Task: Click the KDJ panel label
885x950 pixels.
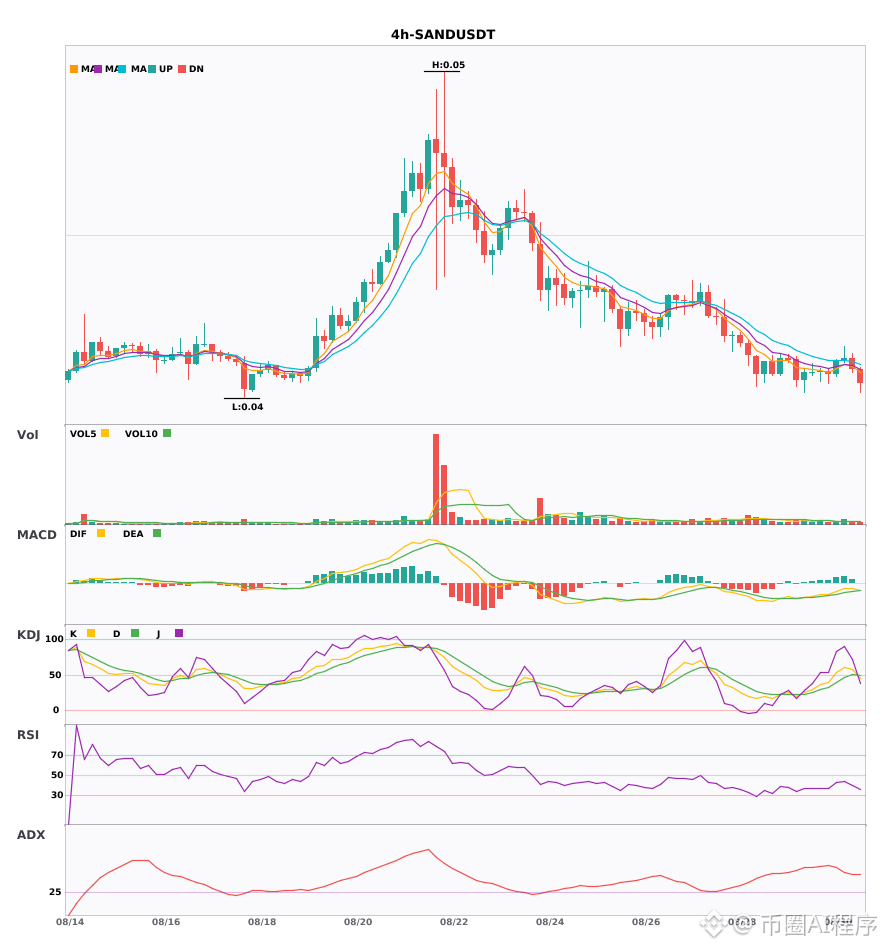Action: click(x=28, y=635)
